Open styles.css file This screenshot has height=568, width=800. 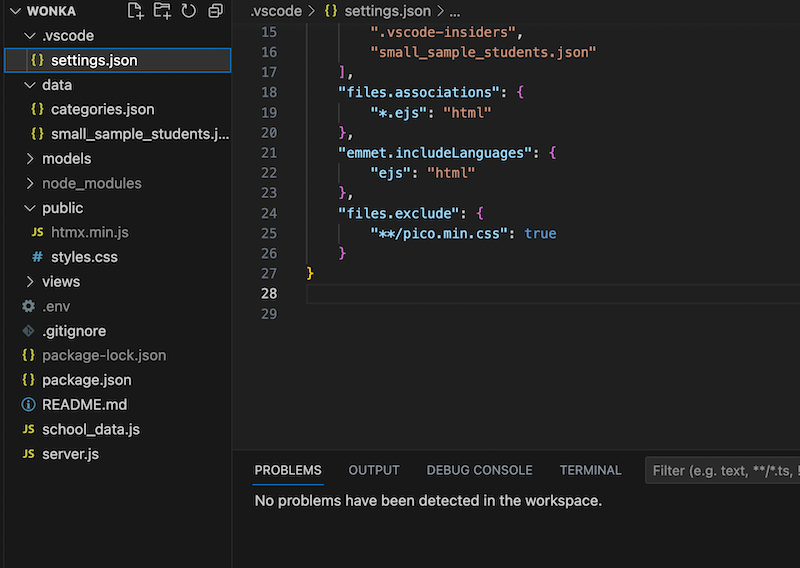(118, 257)
